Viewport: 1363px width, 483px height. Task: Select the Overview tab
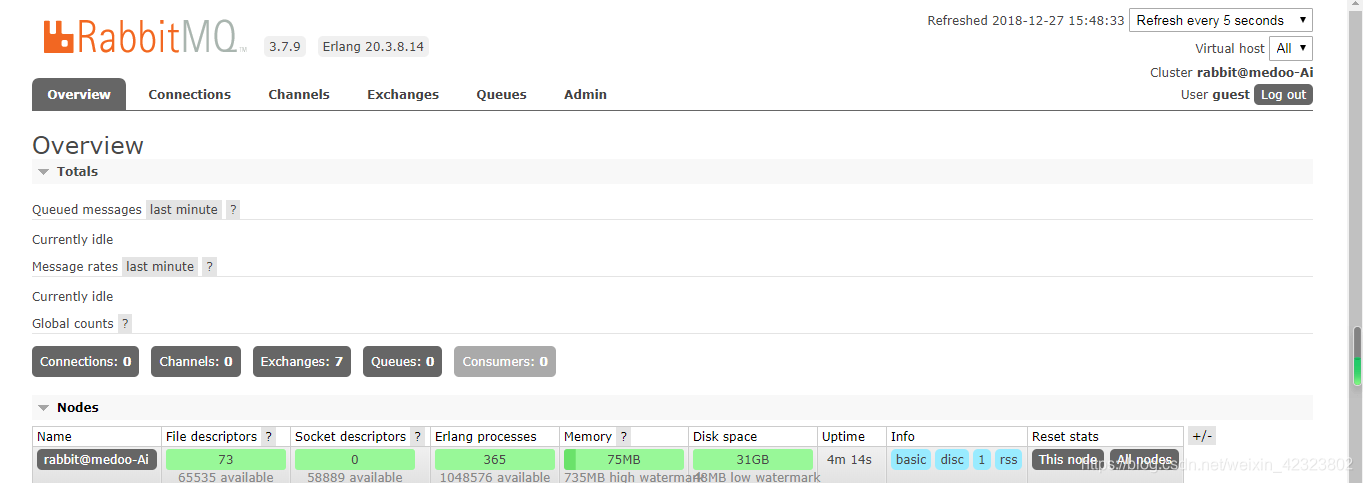(x=79, y=94)
